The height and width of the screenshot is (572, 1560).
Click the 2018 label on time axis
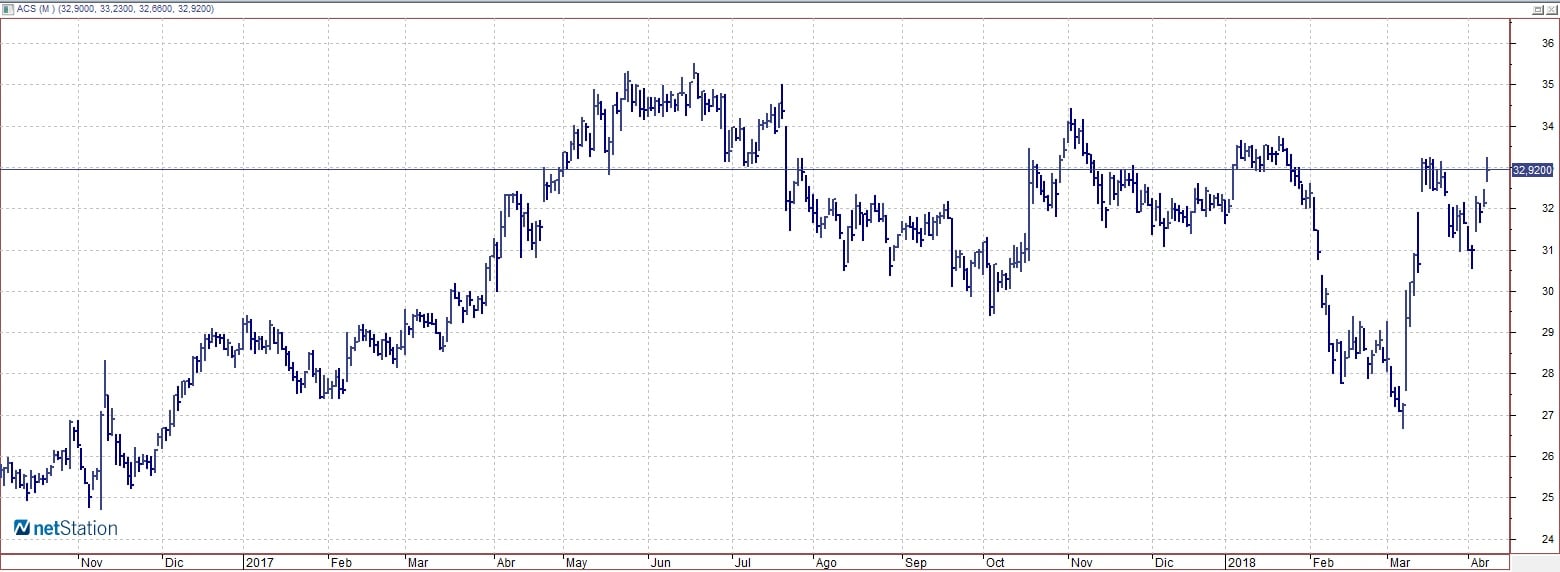point(1242,563)
